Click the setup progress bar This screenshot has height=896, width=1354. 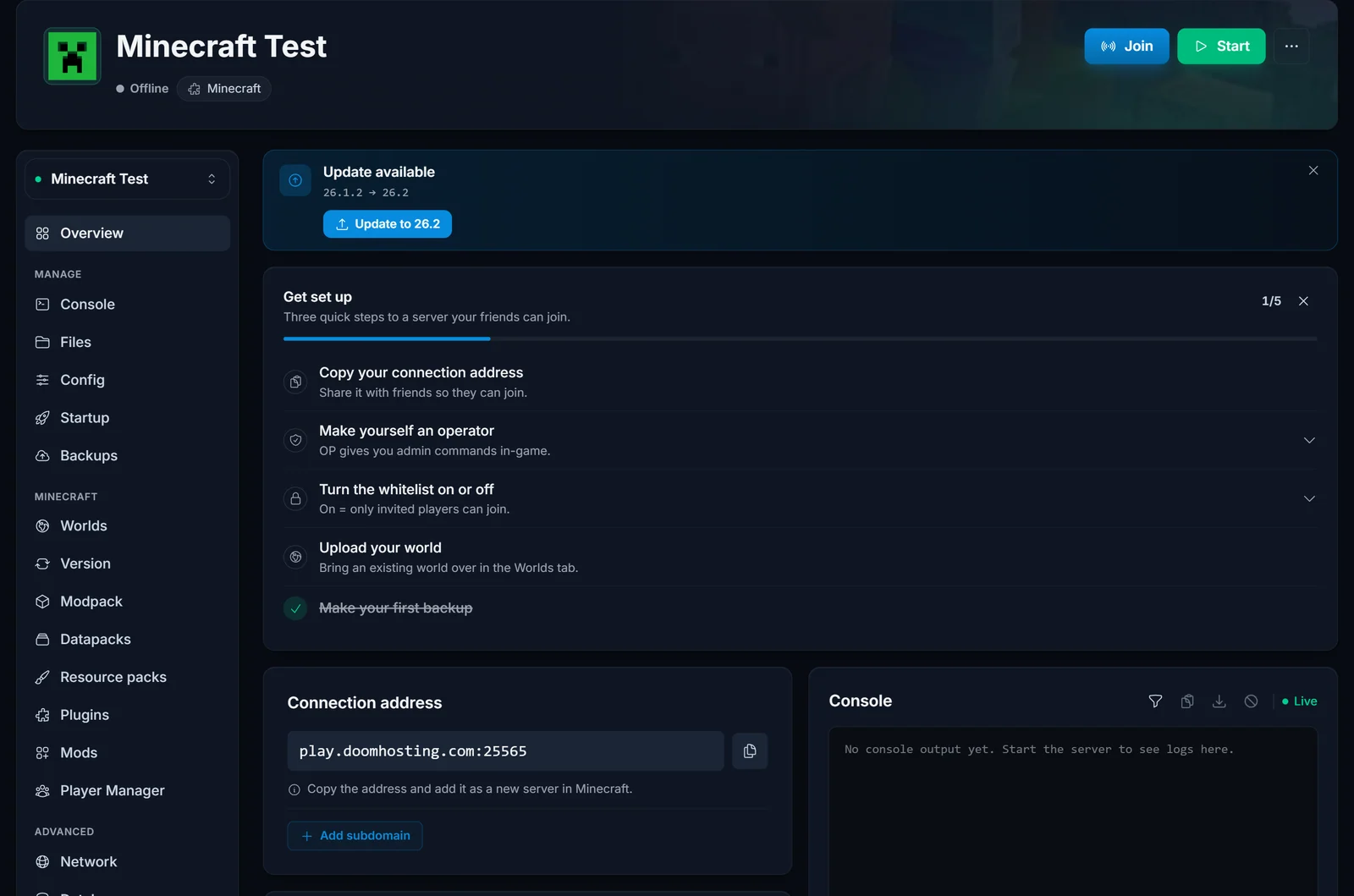(x=800, y=338)
